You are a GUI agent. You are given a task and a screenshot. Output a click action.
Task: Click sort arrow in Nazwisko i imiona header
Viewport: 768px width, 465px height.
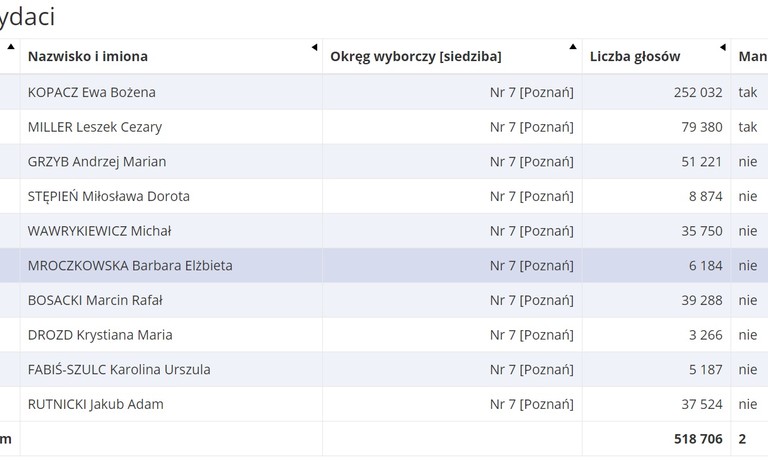tap(314, 47)
